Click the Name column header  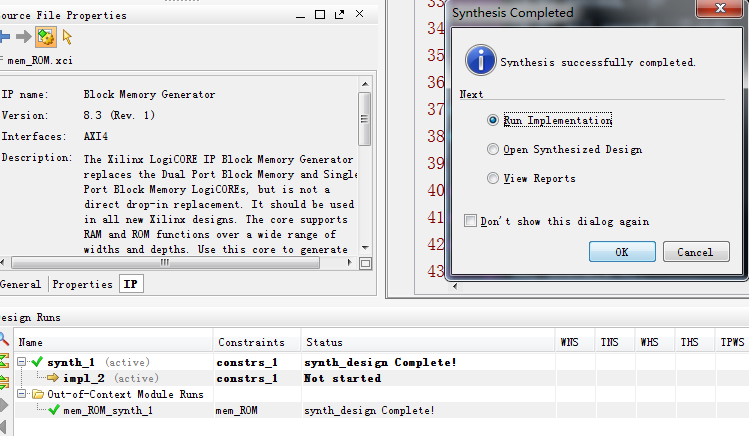[114, 342]
